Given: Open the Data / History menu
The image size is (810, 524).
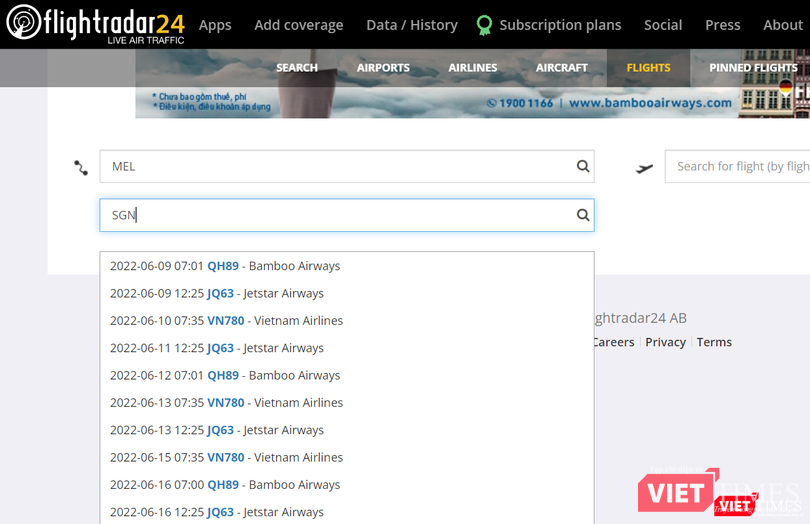Looking at the screenshot, I should pos(412,25).
